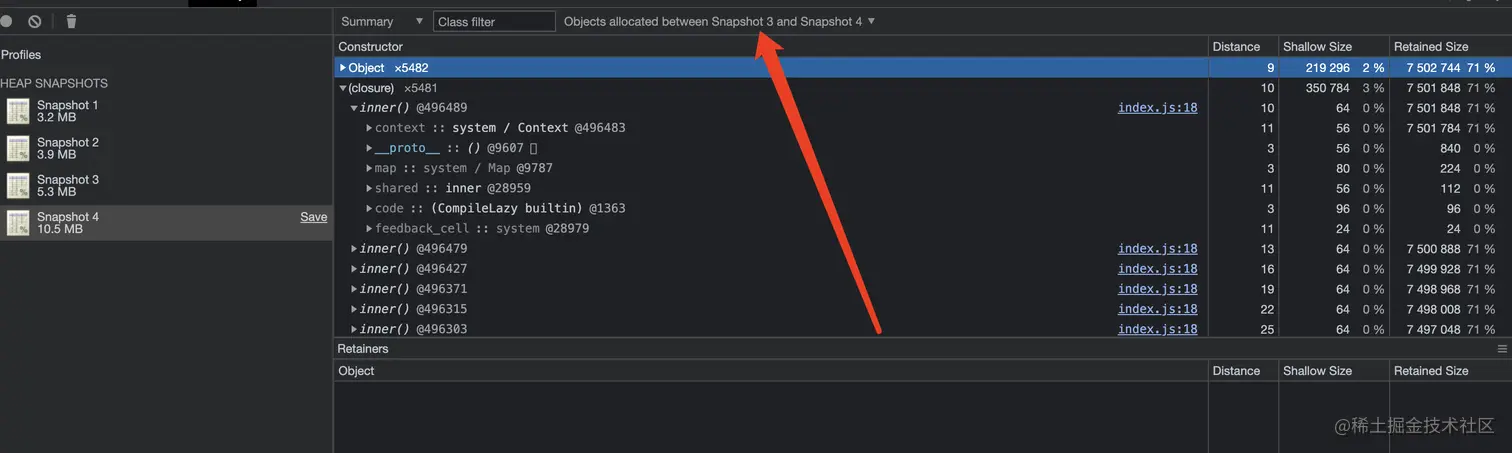Focus the Class filter input
The height and width of the screenshot is (453, 1512).
tap(494, 21)
